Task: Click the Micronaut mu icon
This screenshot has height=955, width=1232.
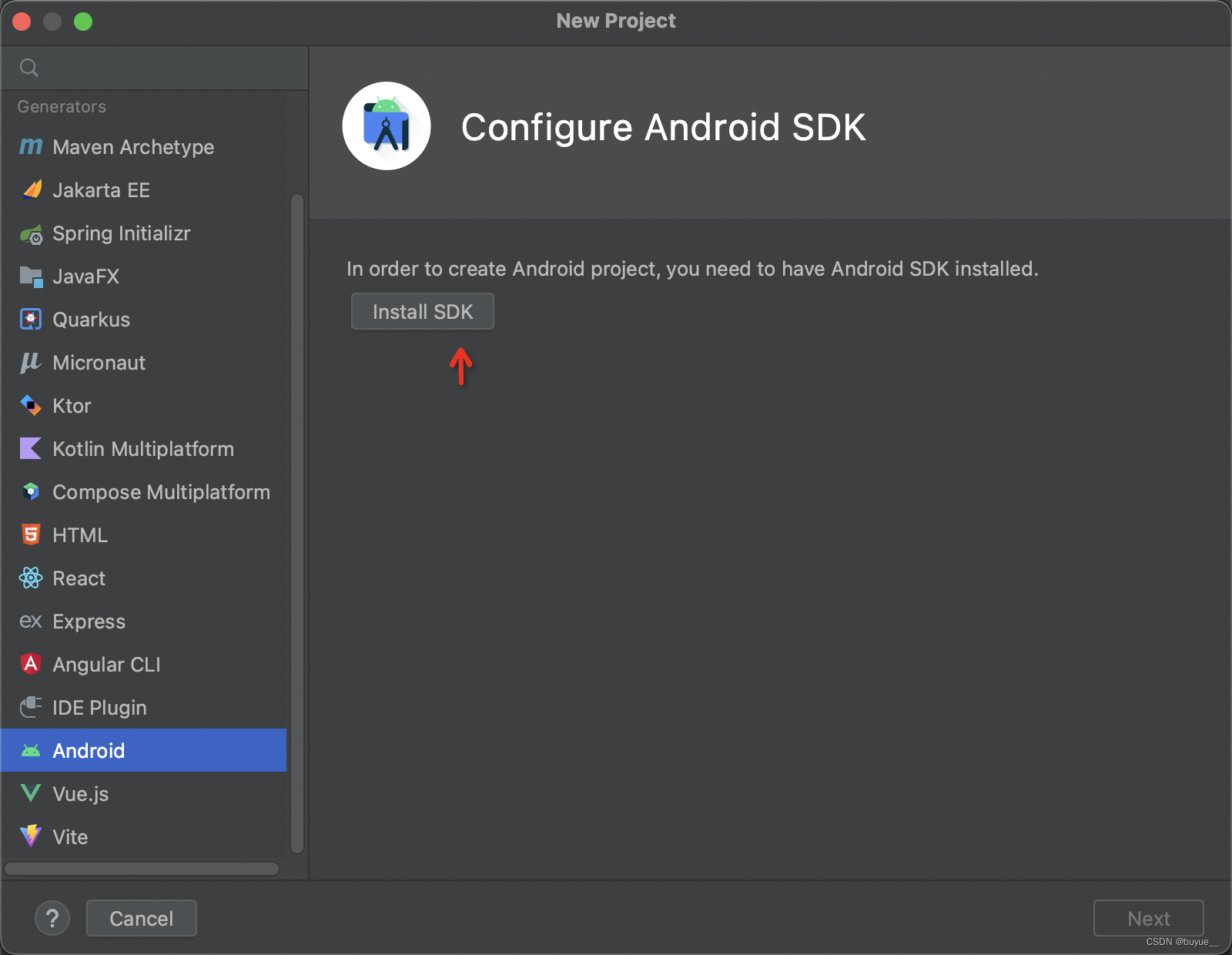Action: coord(30,363)
